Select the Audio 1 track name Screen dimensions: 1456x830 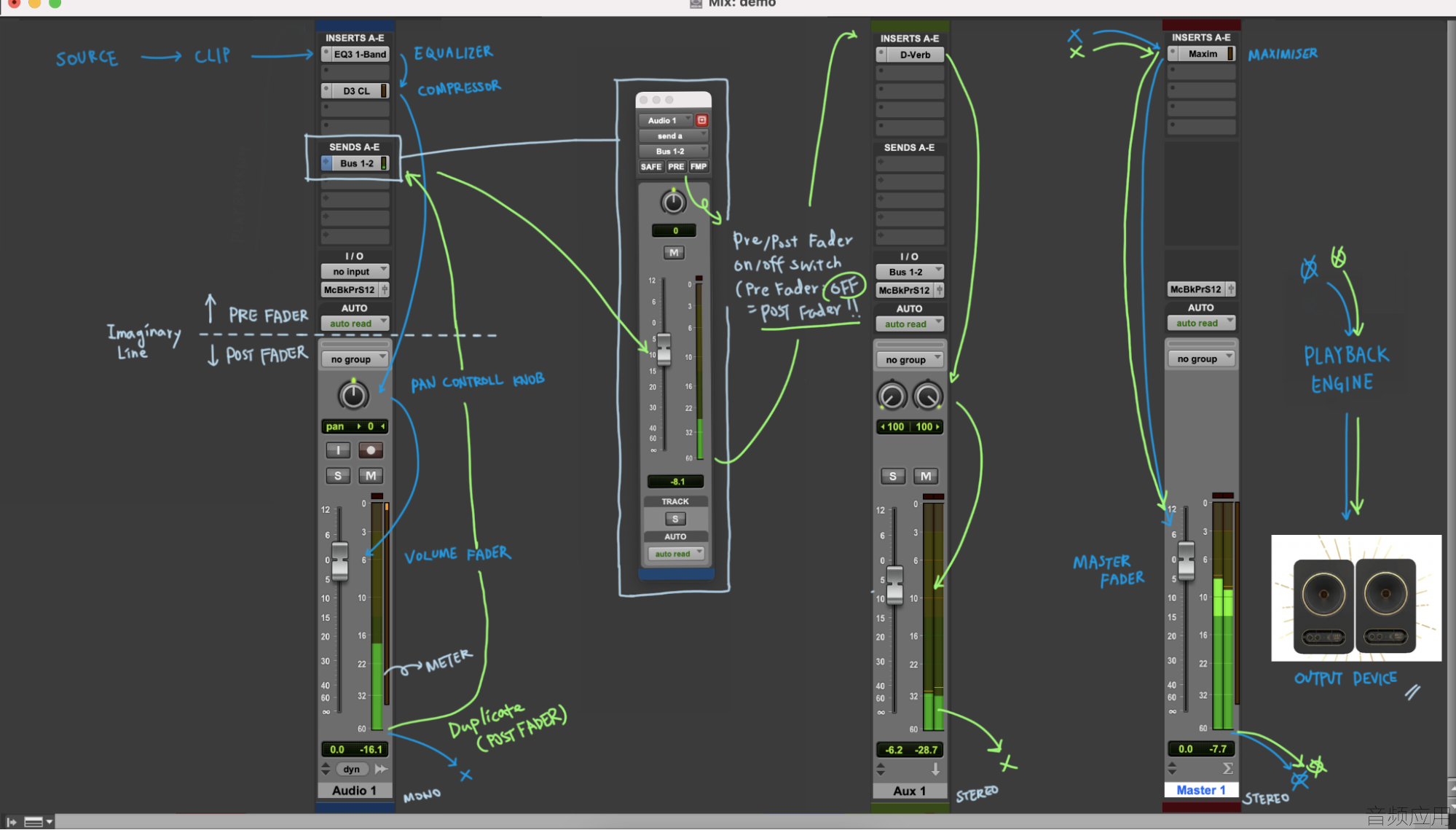pos(355,791)
